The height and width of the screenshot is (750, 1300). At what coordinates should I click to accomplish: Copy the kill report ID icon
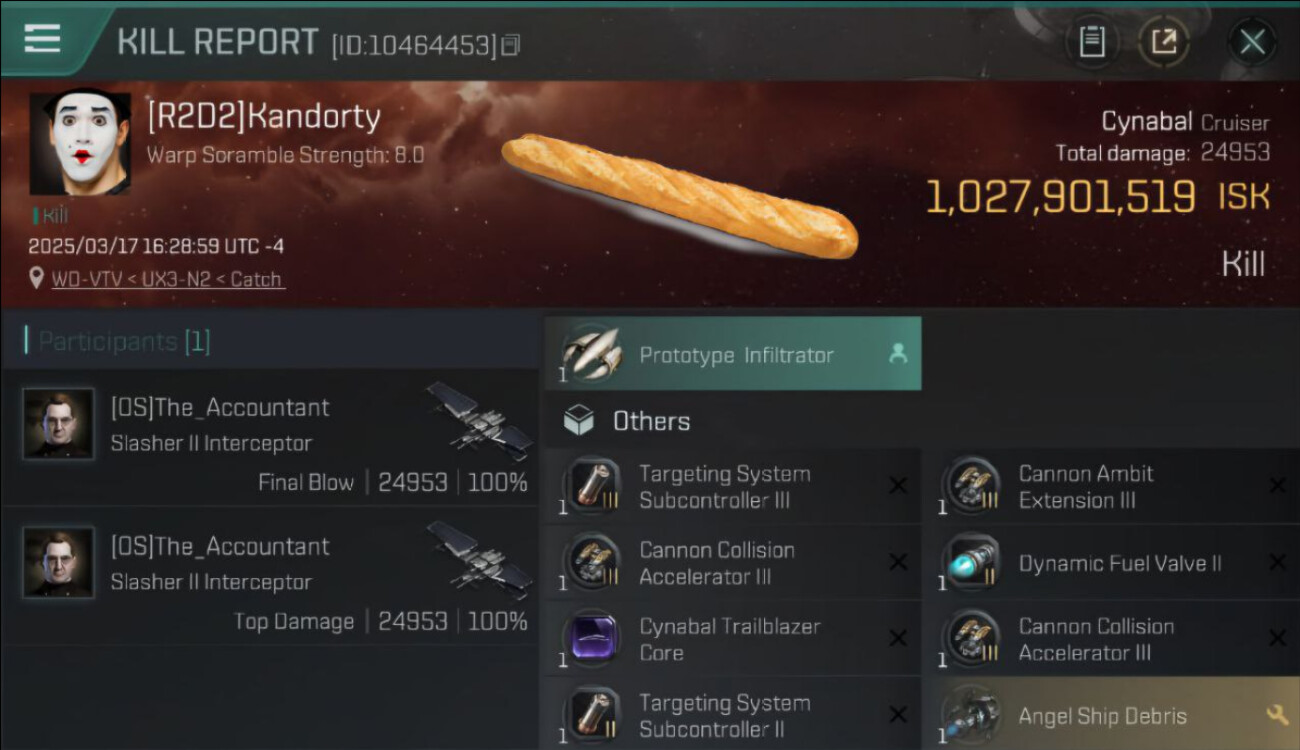[x=511, y=45]
